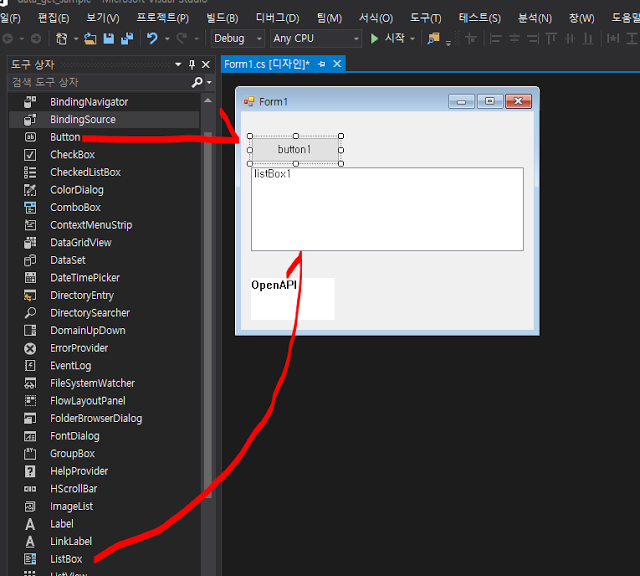Choose the DateTimePicker control icon
Image resolution: width=640 pixels, height=576 pixels.
(30, 278)
